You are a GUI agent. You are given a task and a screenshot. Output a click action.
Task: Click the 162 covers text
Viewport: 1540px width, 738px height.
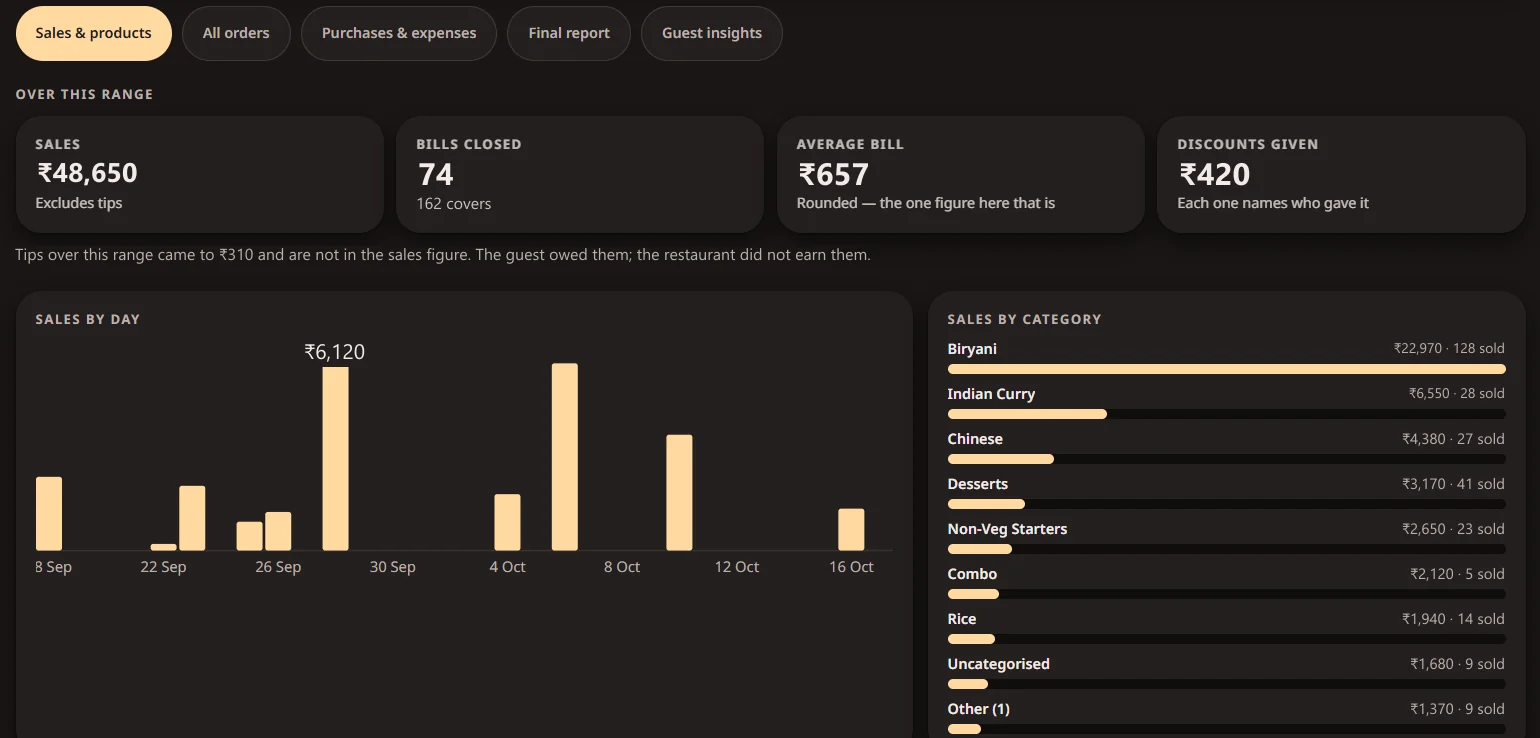coord(454,203)
